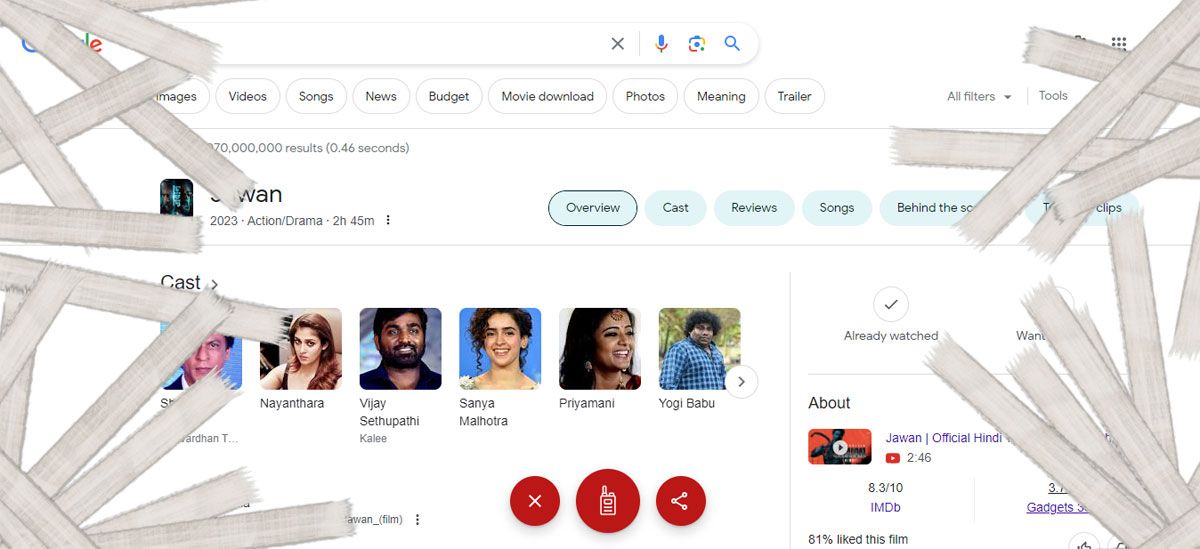The image size is (1200, 549).
Task: Select the Songs search filter chip
Action: 316,96
